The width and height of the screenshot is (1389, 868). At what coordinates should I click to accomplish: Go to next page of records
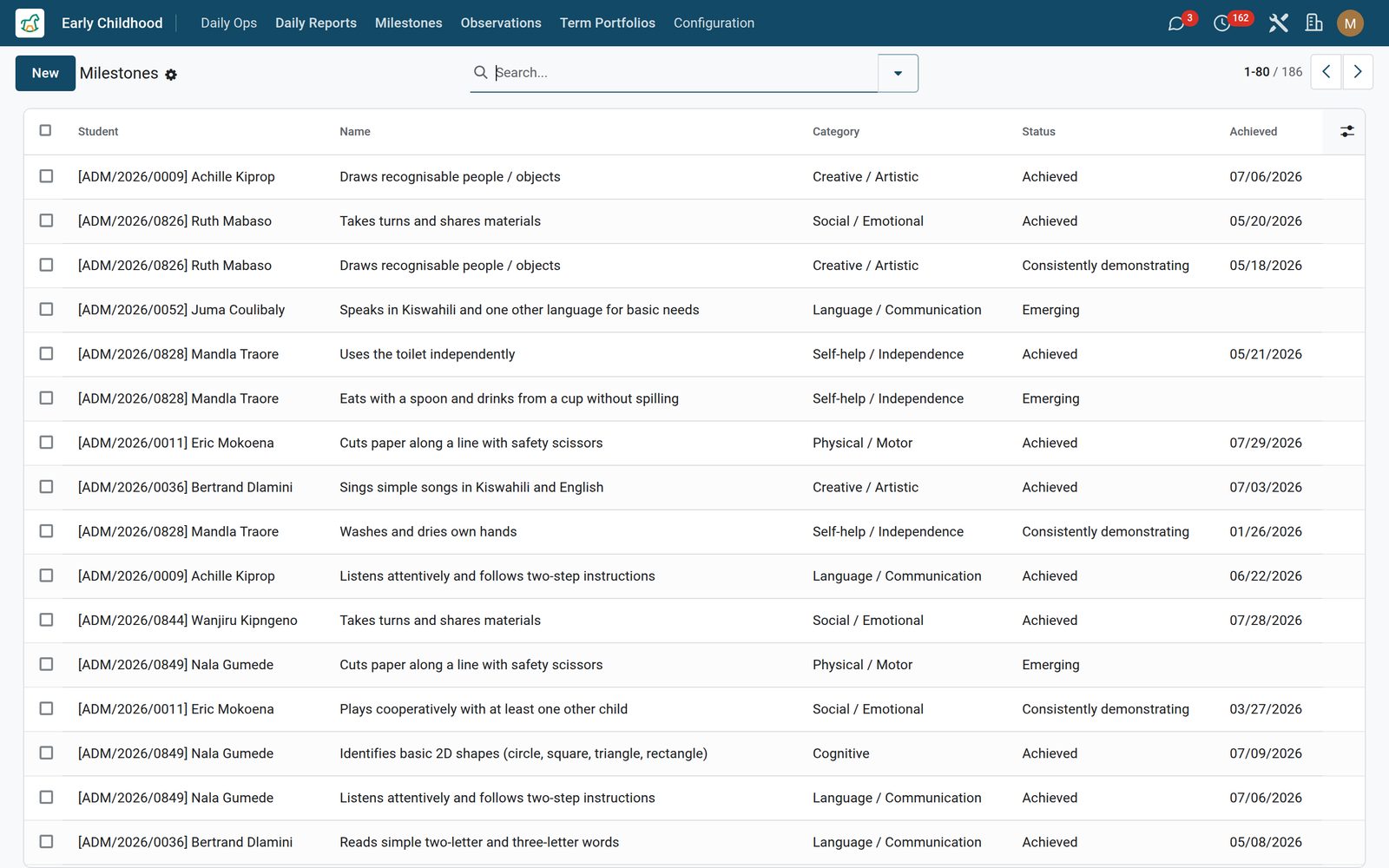tap(1358, 72)
